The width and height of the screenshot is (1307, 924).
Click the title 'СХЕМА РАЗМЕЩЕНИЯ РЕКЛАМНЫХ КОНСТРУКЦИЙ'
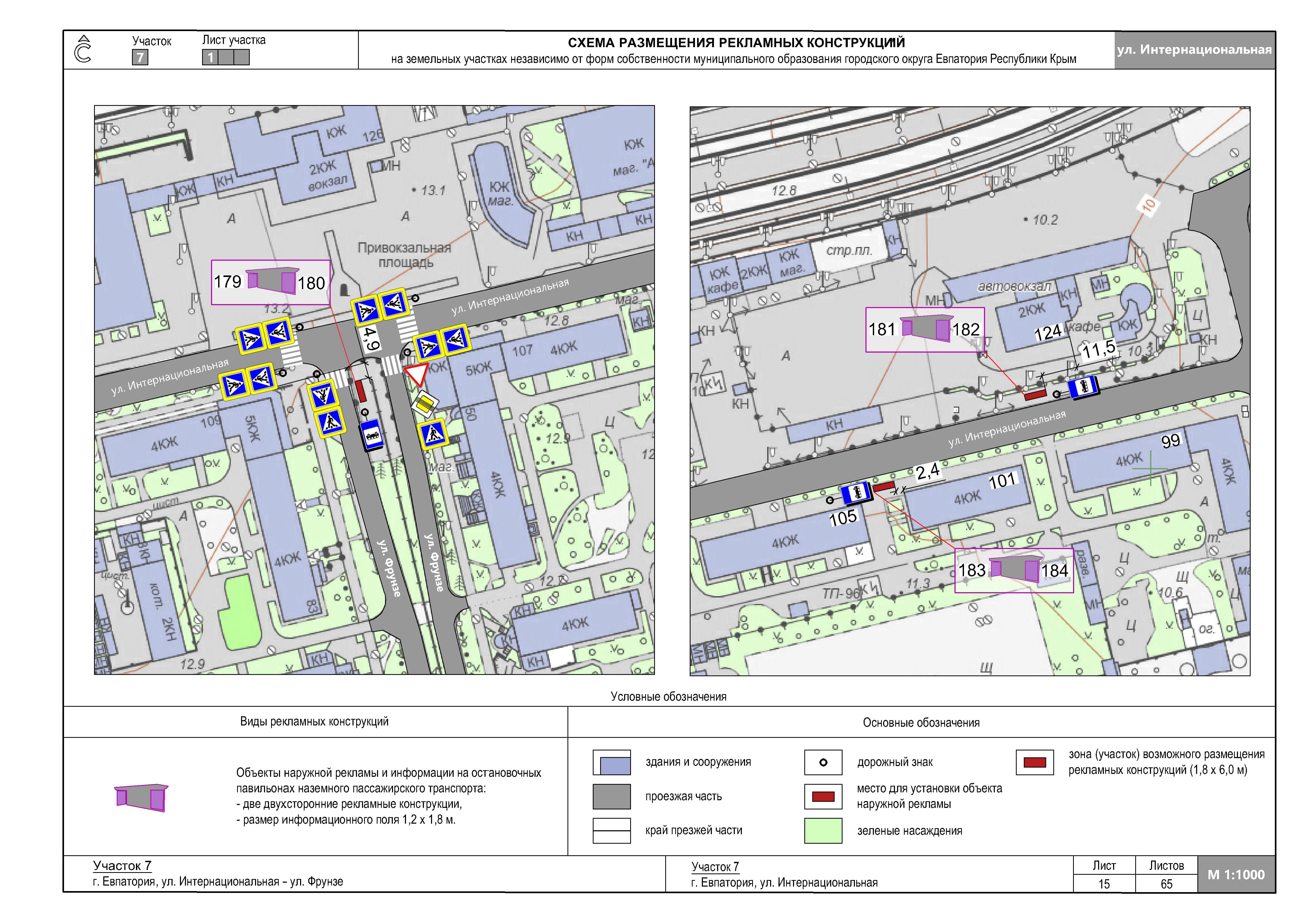click(736, 43)
